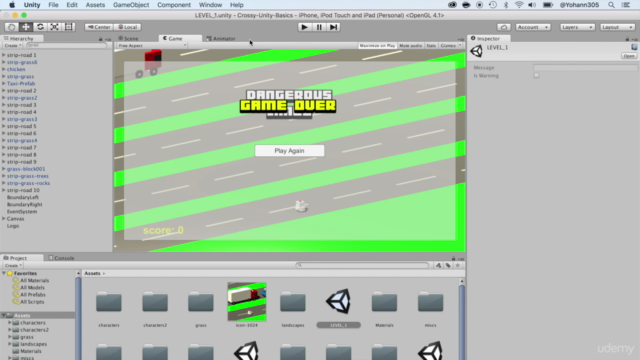Open the Gizmos dropdown
The width and height of the screenshot is (640, 360).
[451, 46]
